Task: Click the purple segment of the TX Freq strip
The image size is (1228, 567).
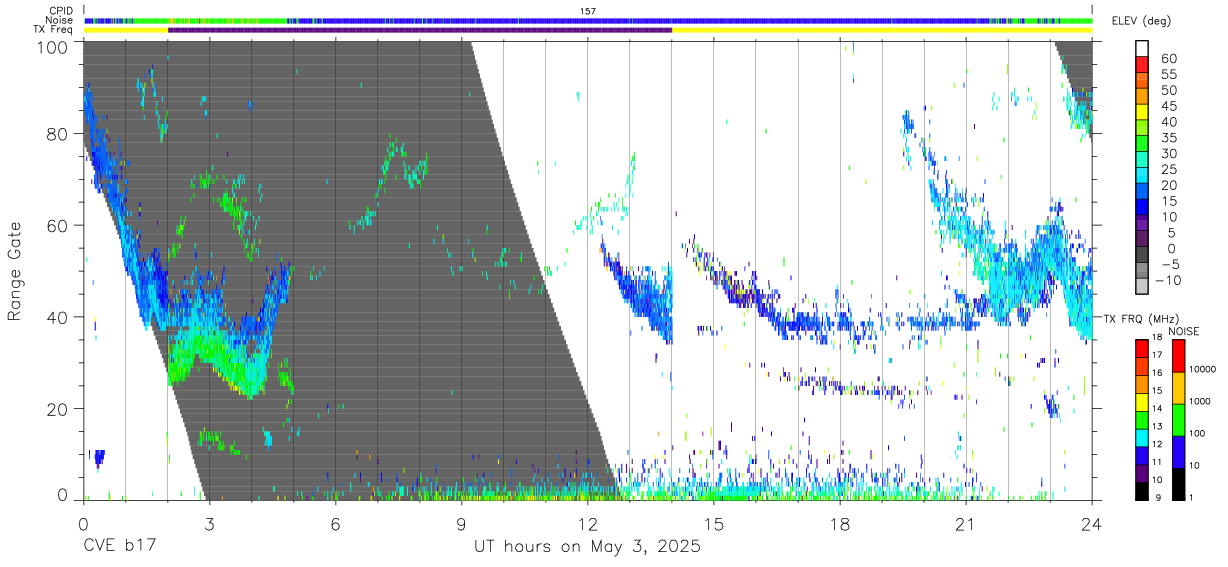Action: pos(420,29)
